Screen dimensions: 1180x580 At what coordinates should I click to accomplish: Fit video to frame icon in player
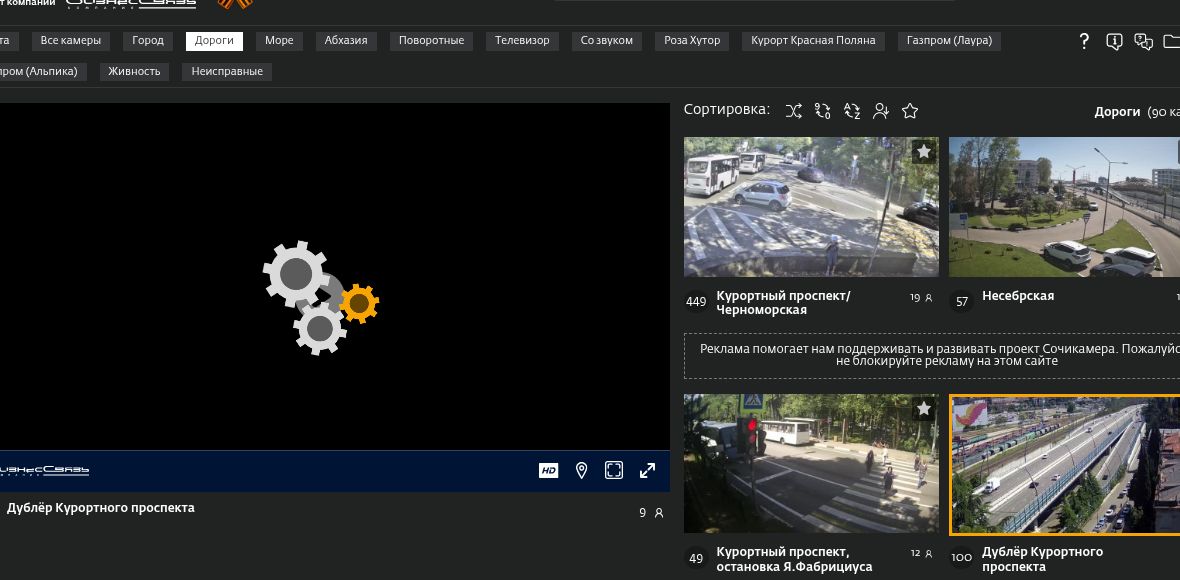614,471
